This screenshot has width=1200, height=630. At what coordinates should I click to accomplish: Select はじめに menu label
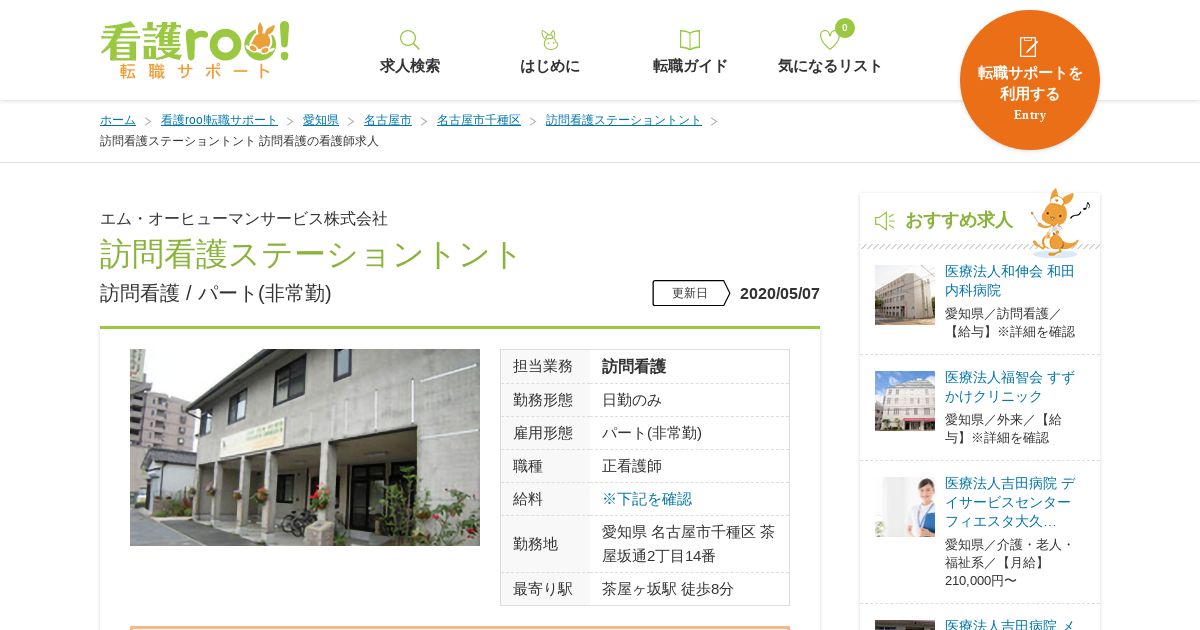[x=550, y=66]
